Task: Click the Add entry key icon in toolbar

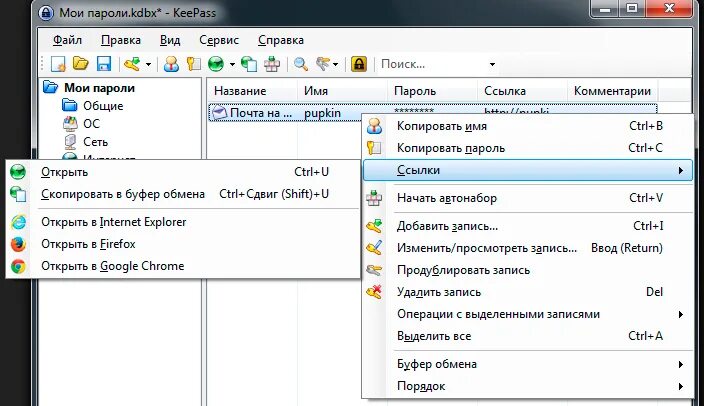Action: [x=132, y=64]
